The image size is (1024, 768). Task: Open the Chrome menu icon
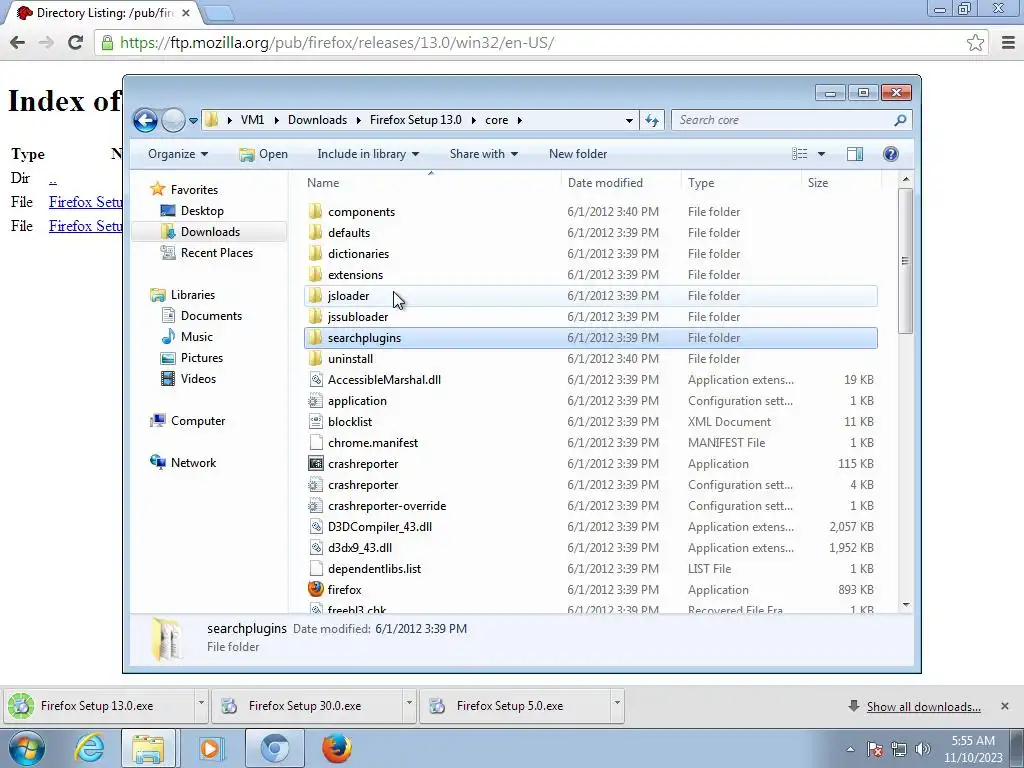click(x=1008, y=42)
